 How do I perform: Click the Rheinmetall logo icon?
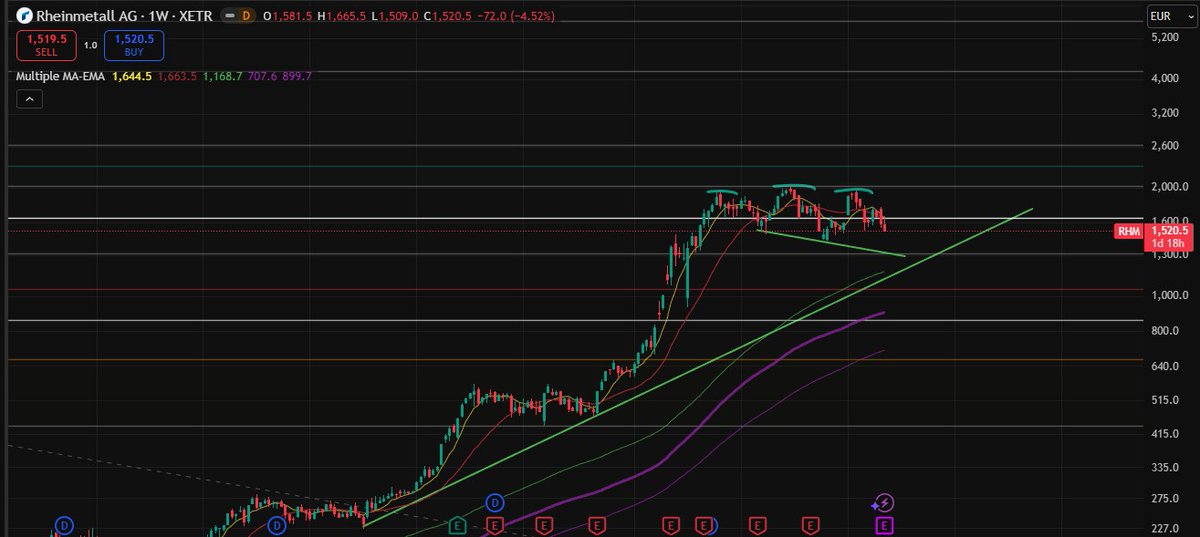[x=24, y=17]
